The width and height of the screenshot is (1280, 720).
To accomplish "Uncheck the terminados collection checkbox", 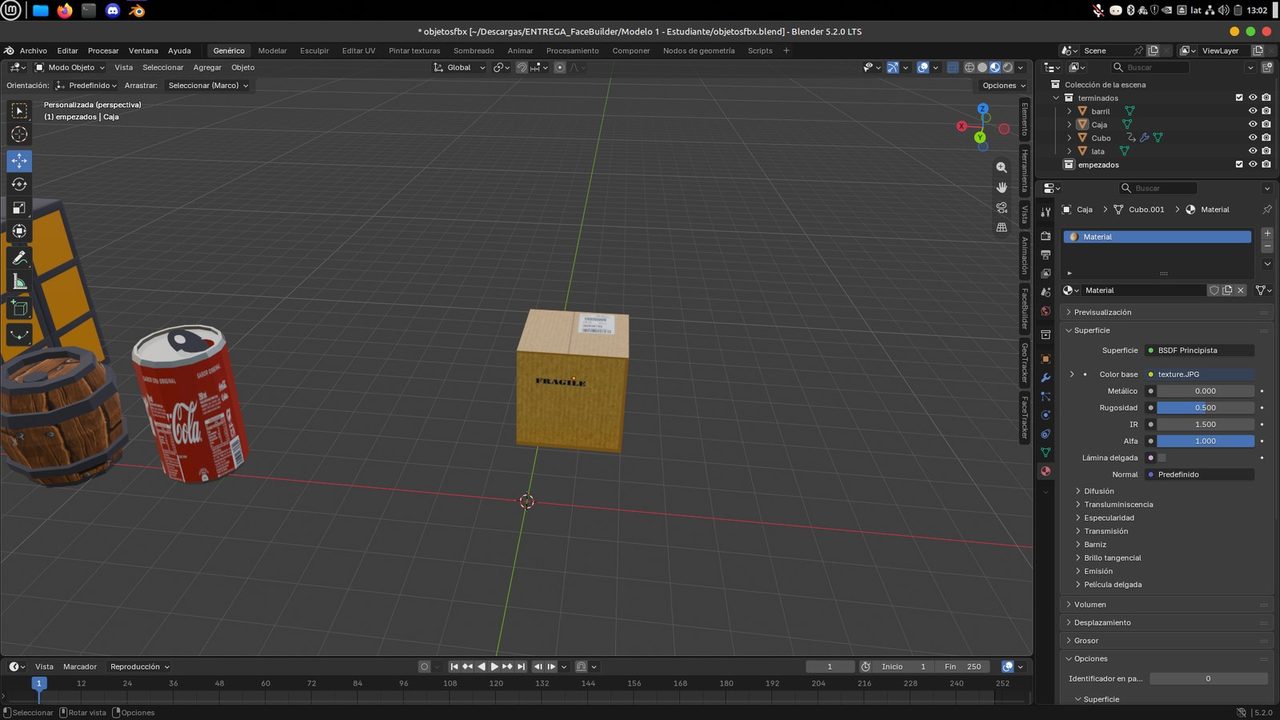I will click(x=1239, y=98).
